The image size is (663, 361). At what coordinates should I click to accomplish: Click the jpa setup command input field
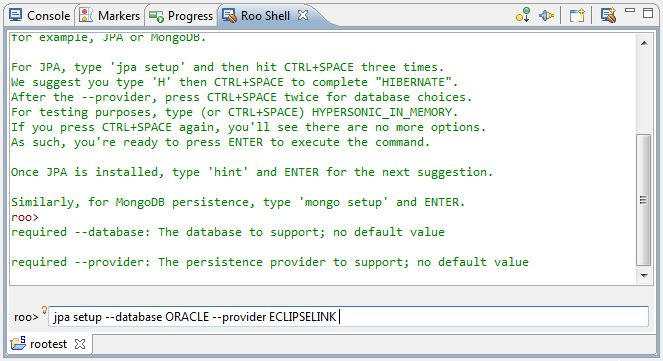point(348,317)
